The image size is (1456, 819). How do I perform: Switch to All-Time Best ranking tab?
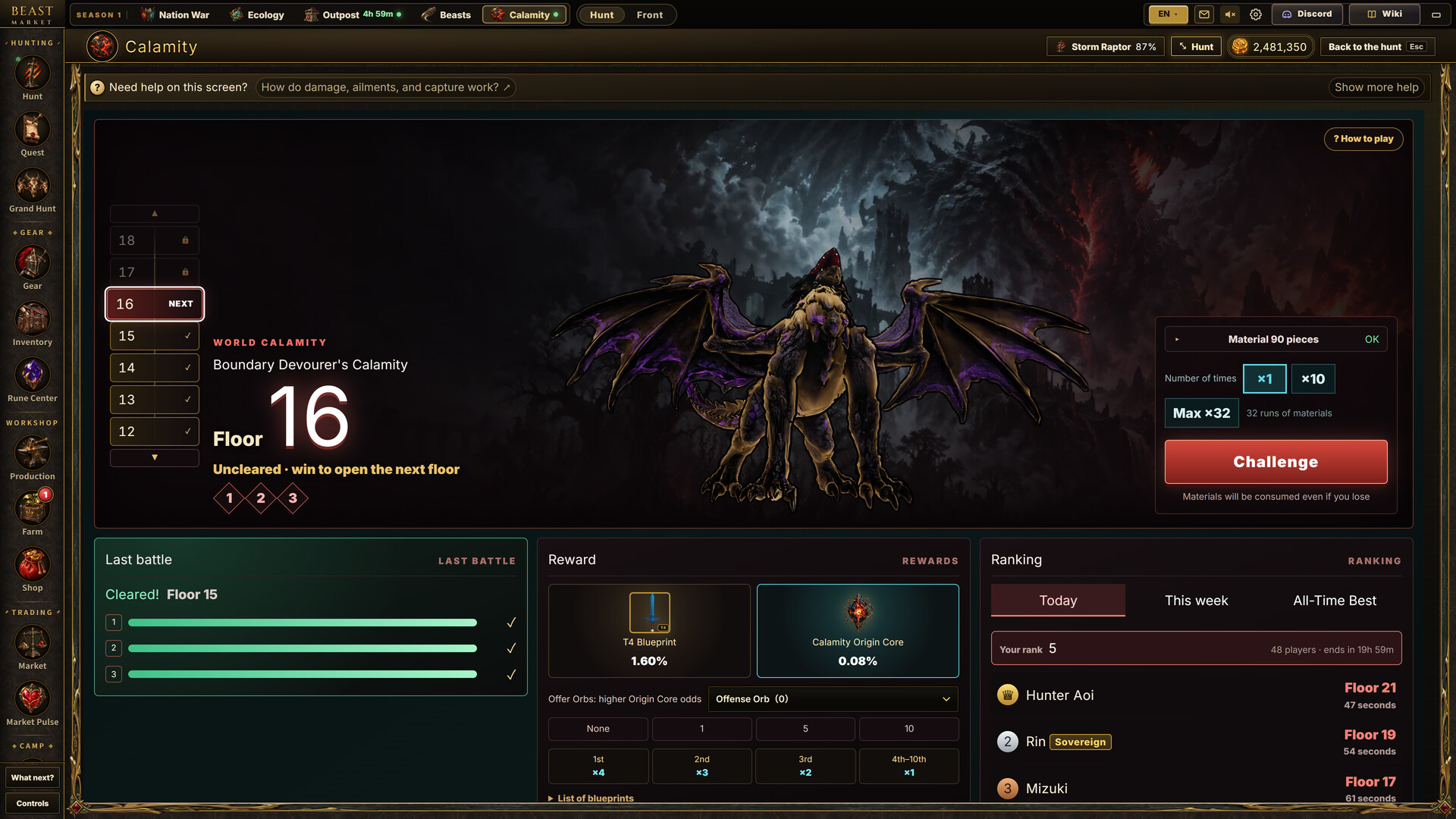(x=1334, y=601)
